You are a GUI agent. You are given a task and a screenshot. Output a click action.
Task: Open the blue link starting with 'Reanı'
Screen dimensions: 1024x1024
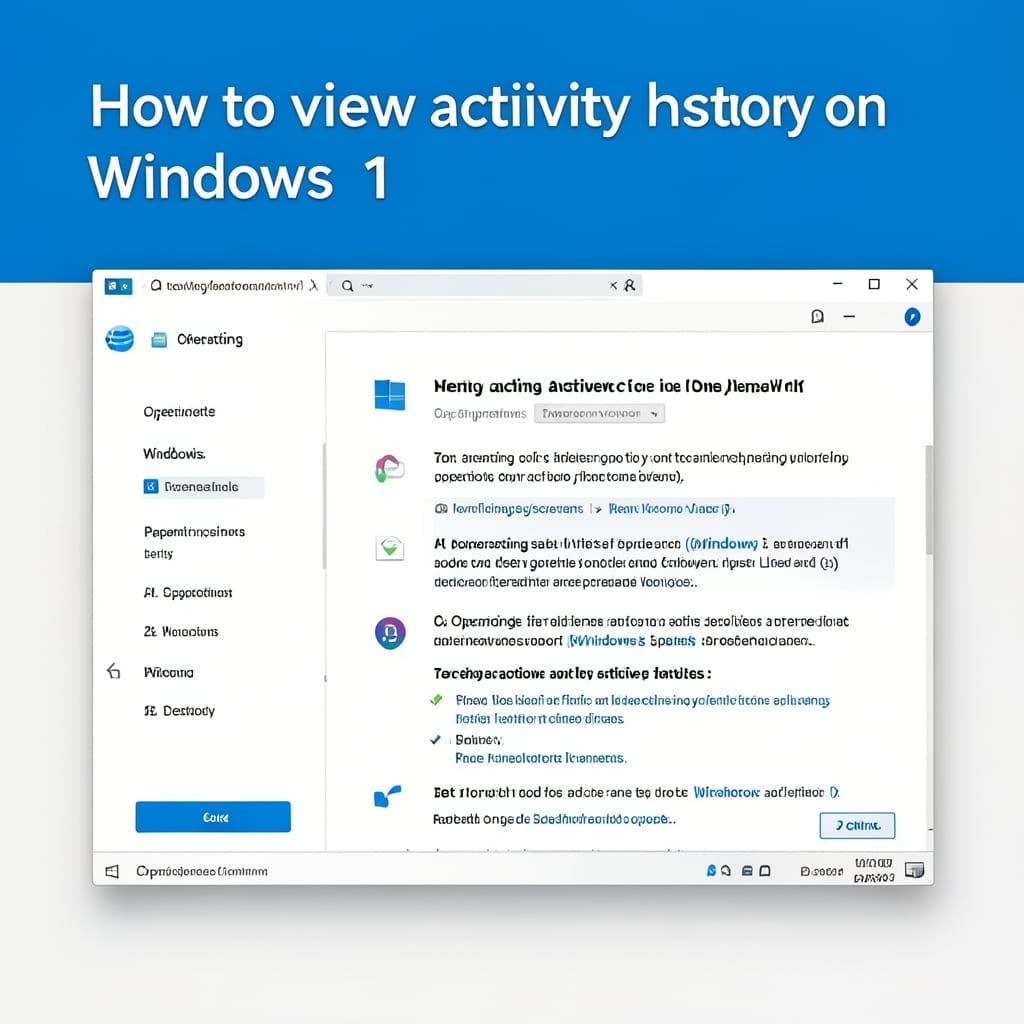[x=671, y=509]
